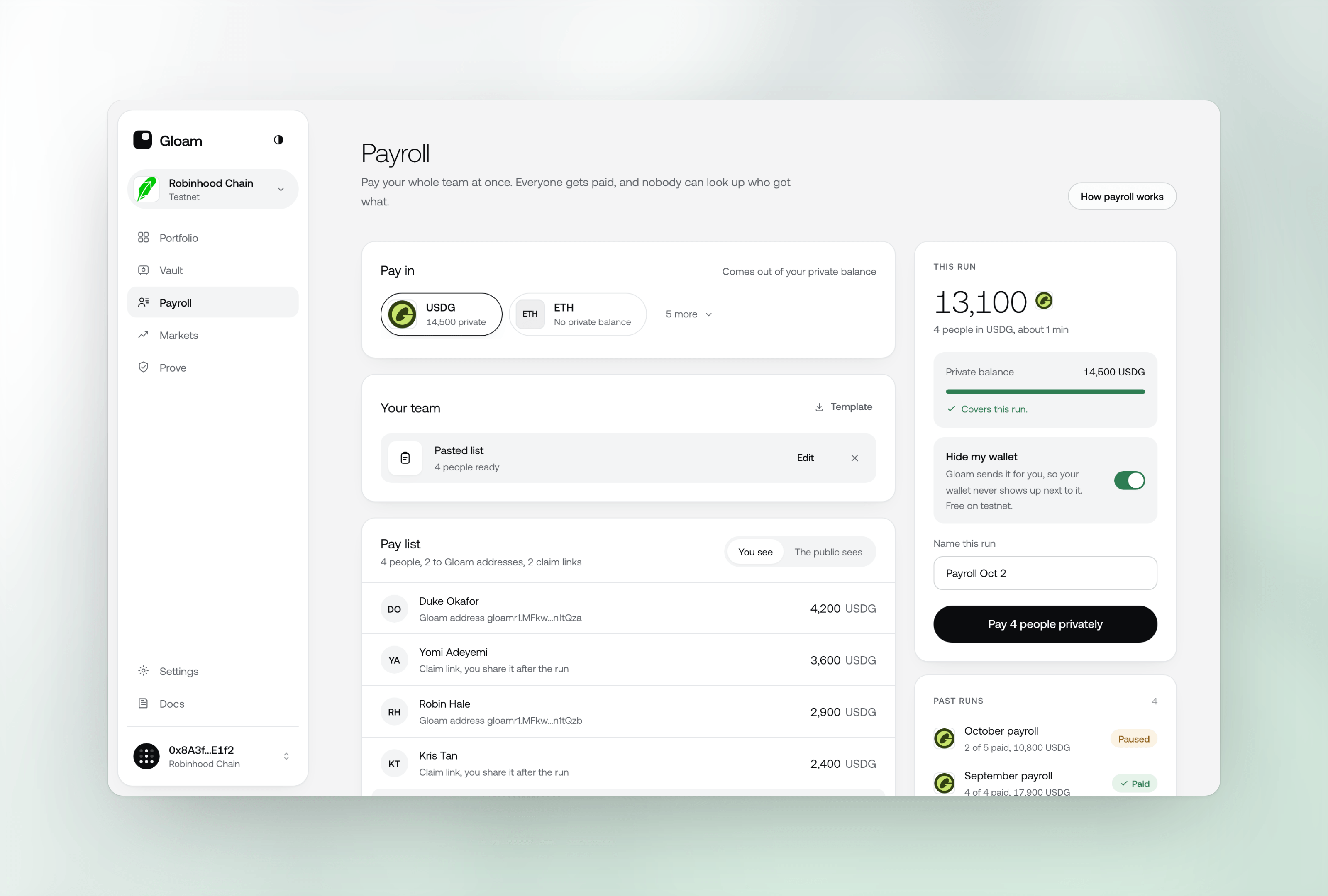Expand the 5 more tokens dropdown
1328x896 pixels.
[688, 314]
